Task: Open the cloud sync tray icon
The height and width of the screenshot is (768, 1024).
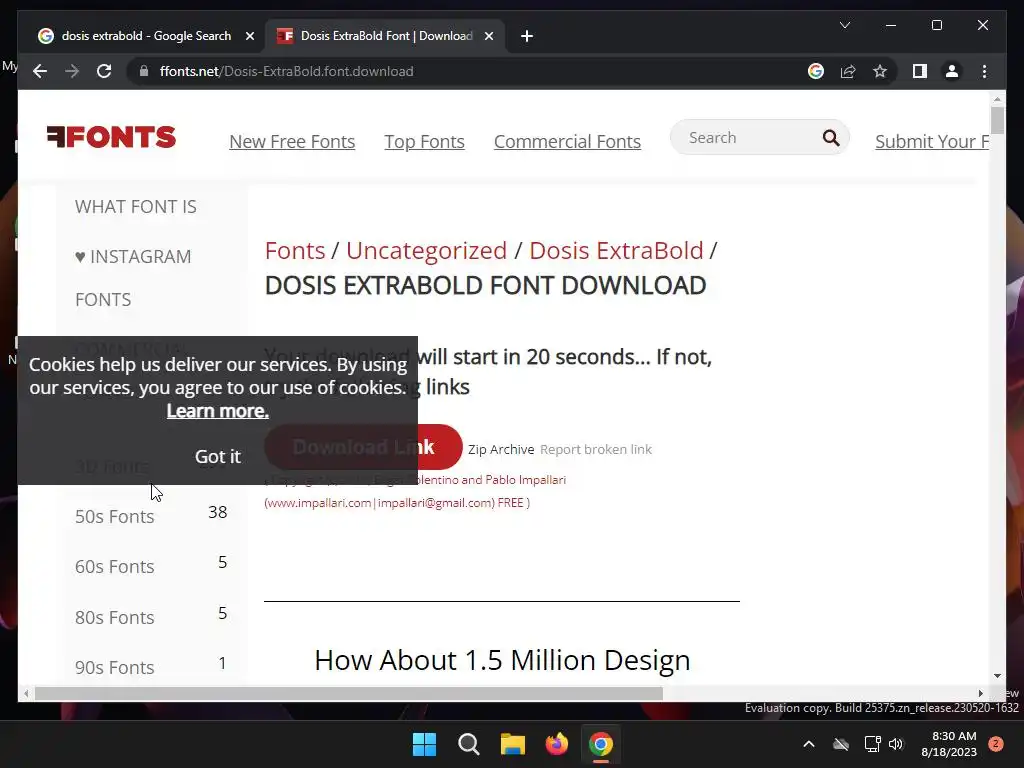Action: 841,744
